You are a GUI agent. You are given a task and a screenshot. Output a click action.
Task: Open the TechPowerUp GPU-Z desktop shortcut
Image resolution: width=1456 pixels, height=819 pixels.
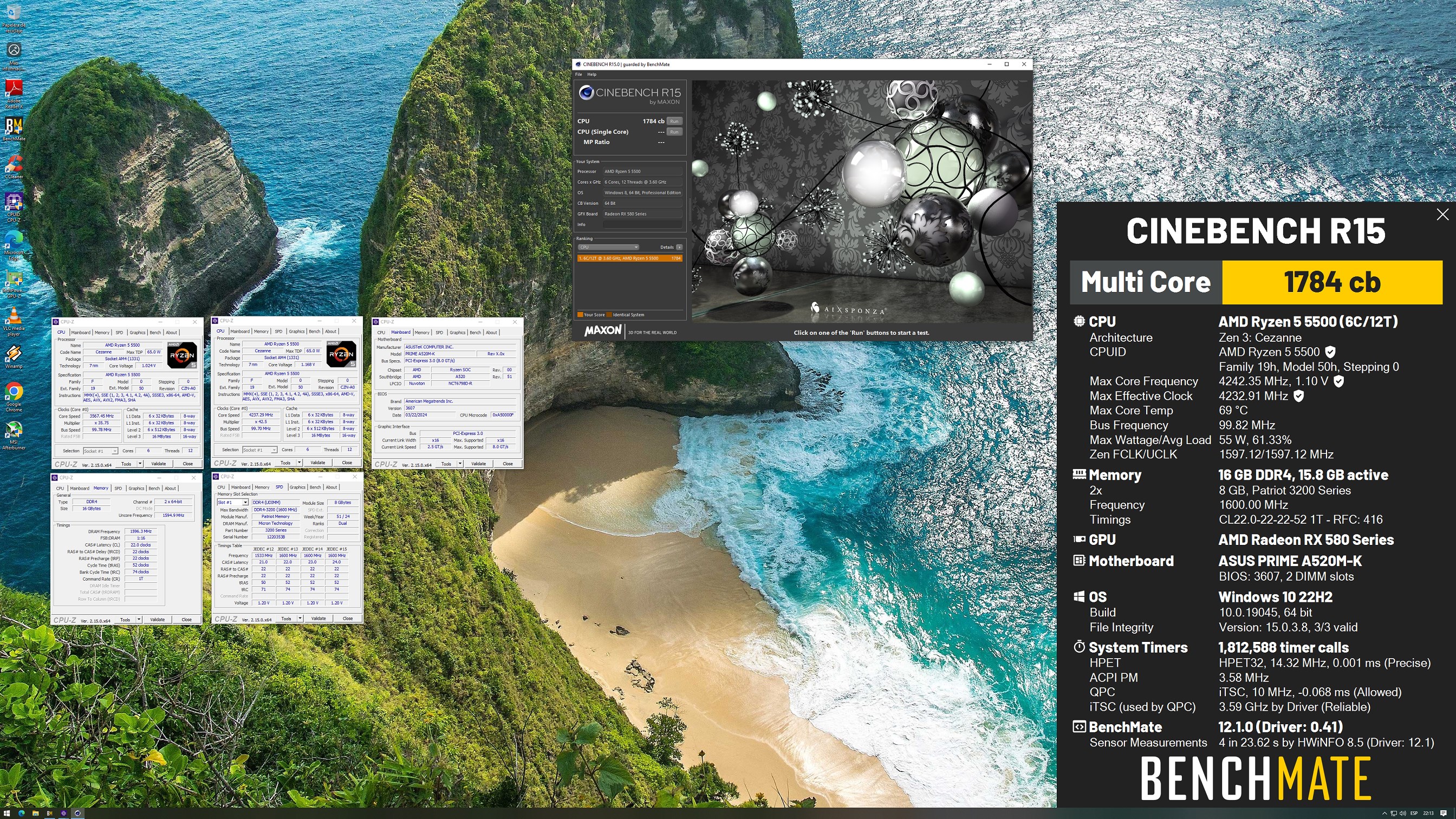tap(14, 283)
